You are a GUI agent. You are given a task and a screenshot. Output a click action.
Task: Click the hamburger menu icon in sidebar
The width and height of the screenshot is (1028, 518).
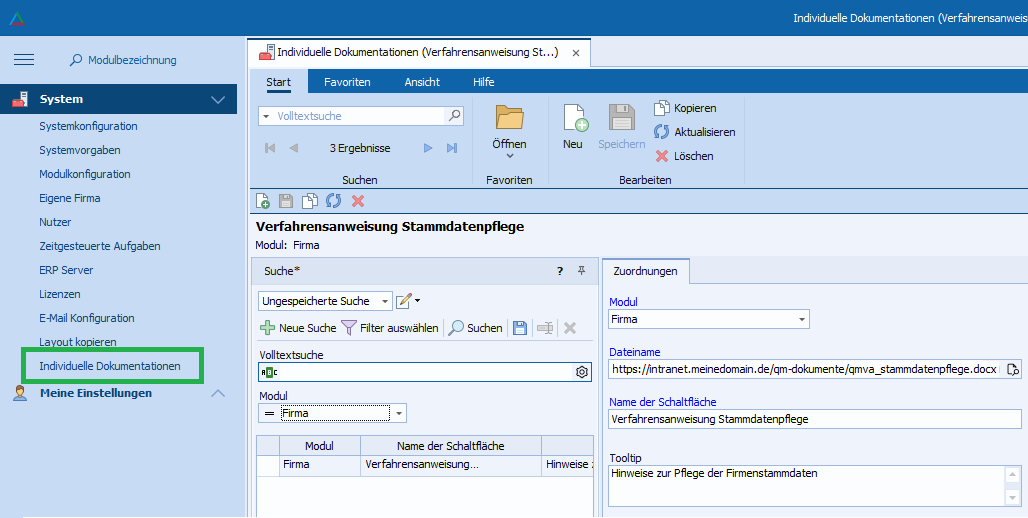click(x=24, y=60)
